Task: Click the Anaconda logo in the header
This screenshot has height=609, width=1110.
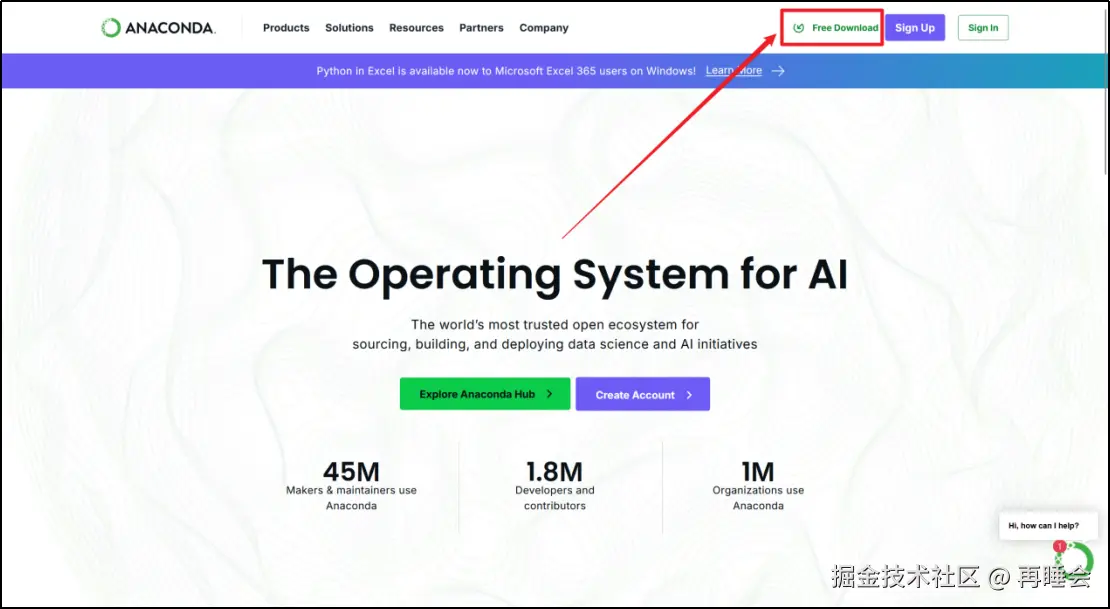Action: point(158,28)
